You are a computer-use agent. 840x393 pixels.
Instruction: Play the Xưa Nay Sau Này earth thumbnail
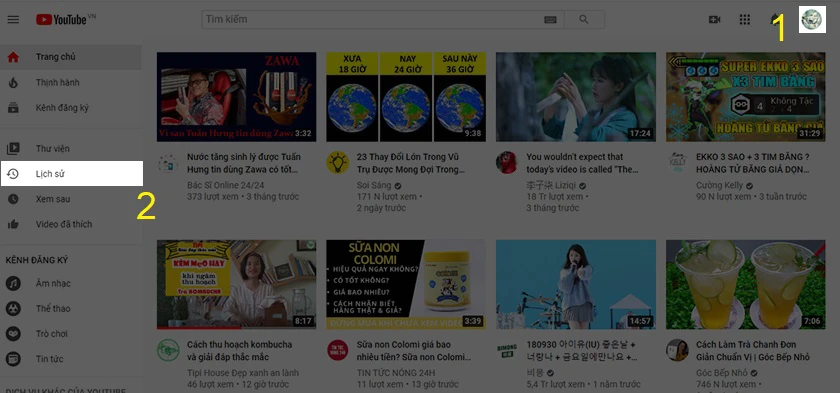point(406,97)
